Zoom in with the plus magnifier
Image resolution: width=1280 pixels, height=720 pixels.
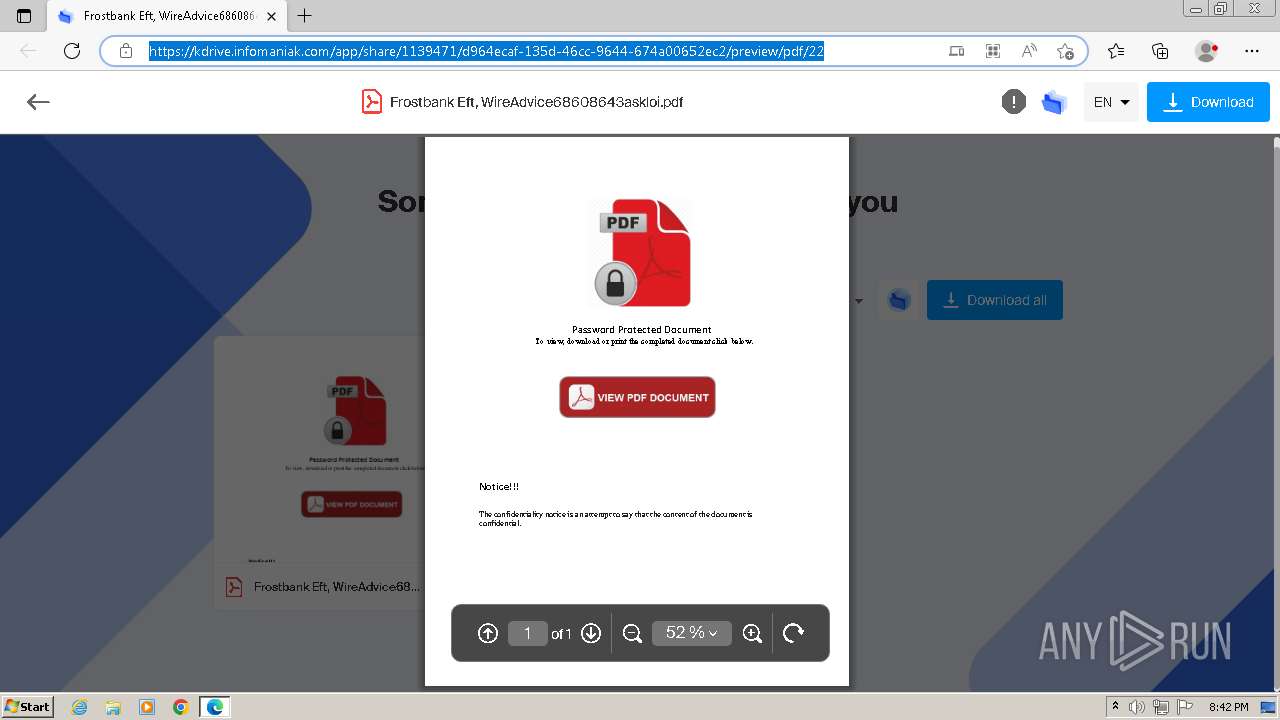753,633
